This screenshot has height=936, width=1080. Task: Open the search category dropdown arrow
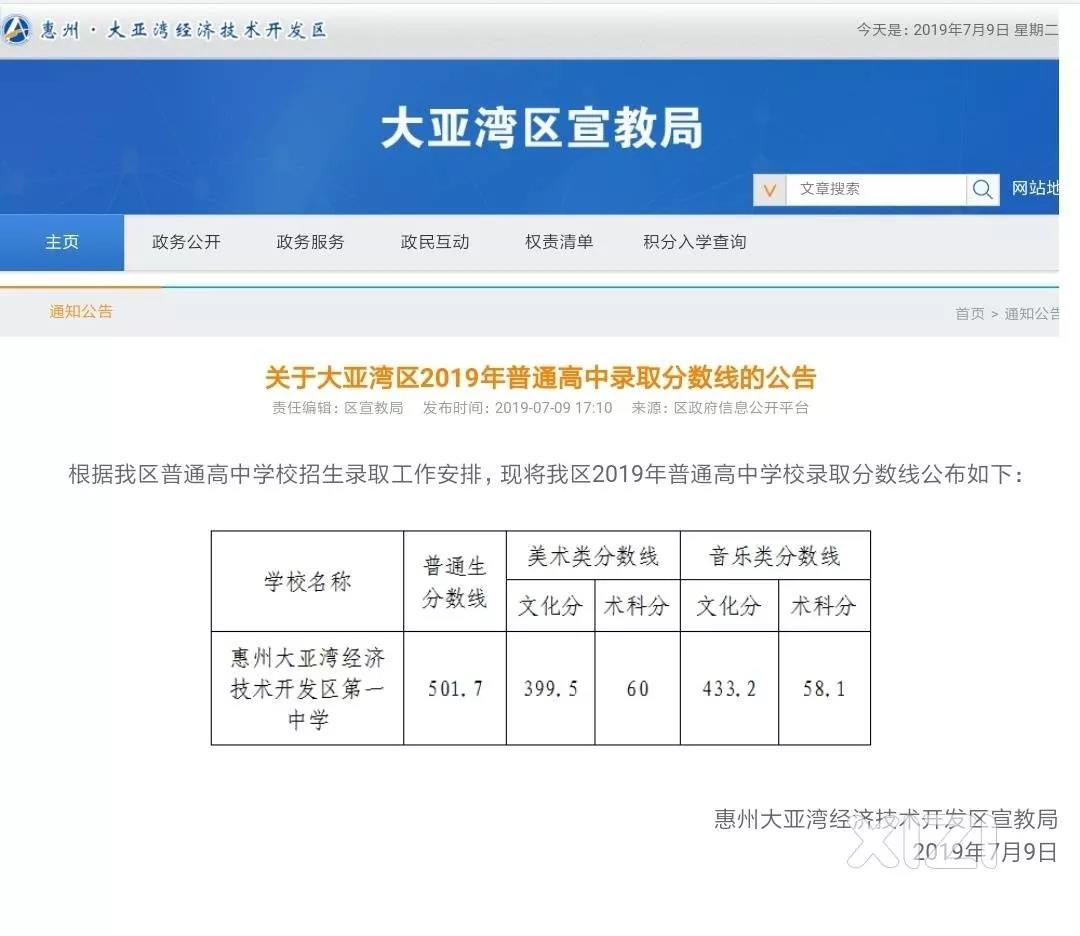pos(770,189)
